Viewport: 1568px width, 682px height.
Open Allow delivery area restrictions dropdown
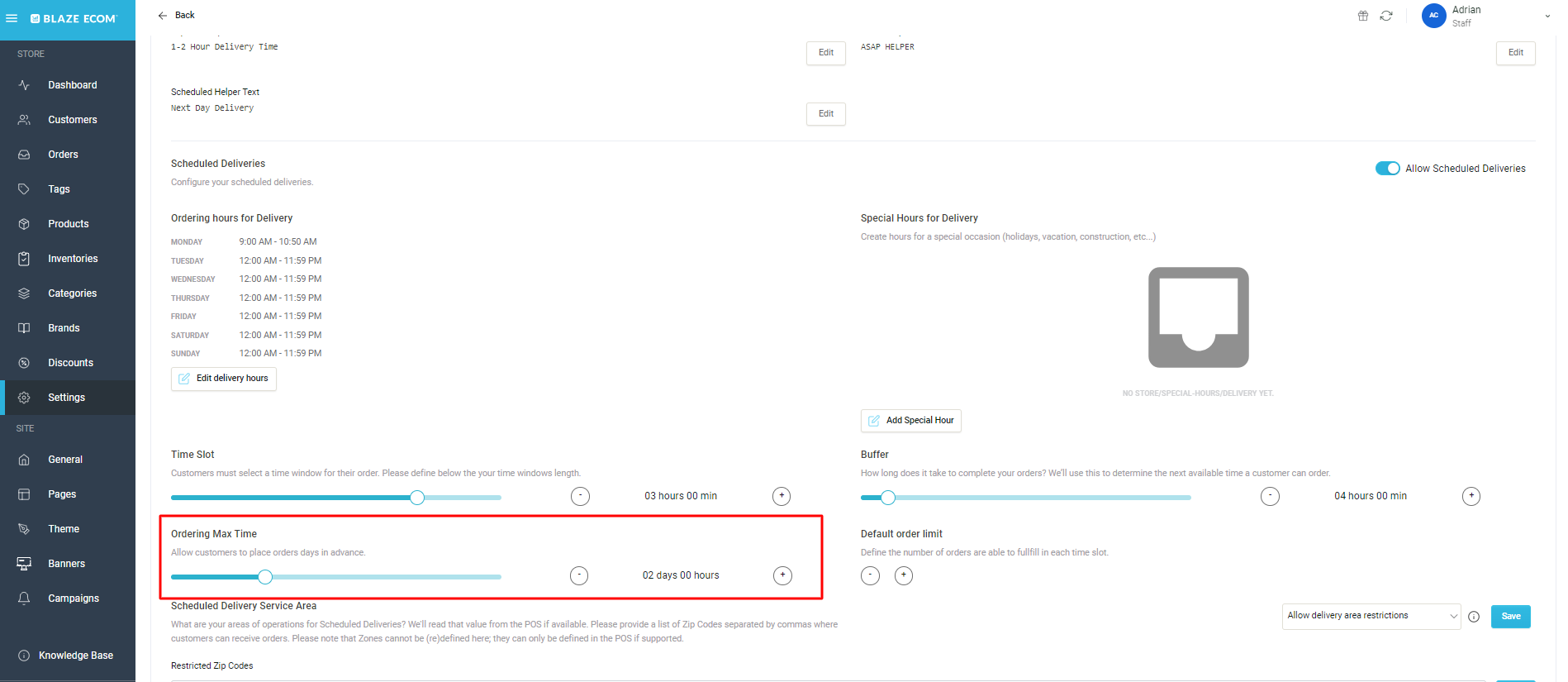1371,617
